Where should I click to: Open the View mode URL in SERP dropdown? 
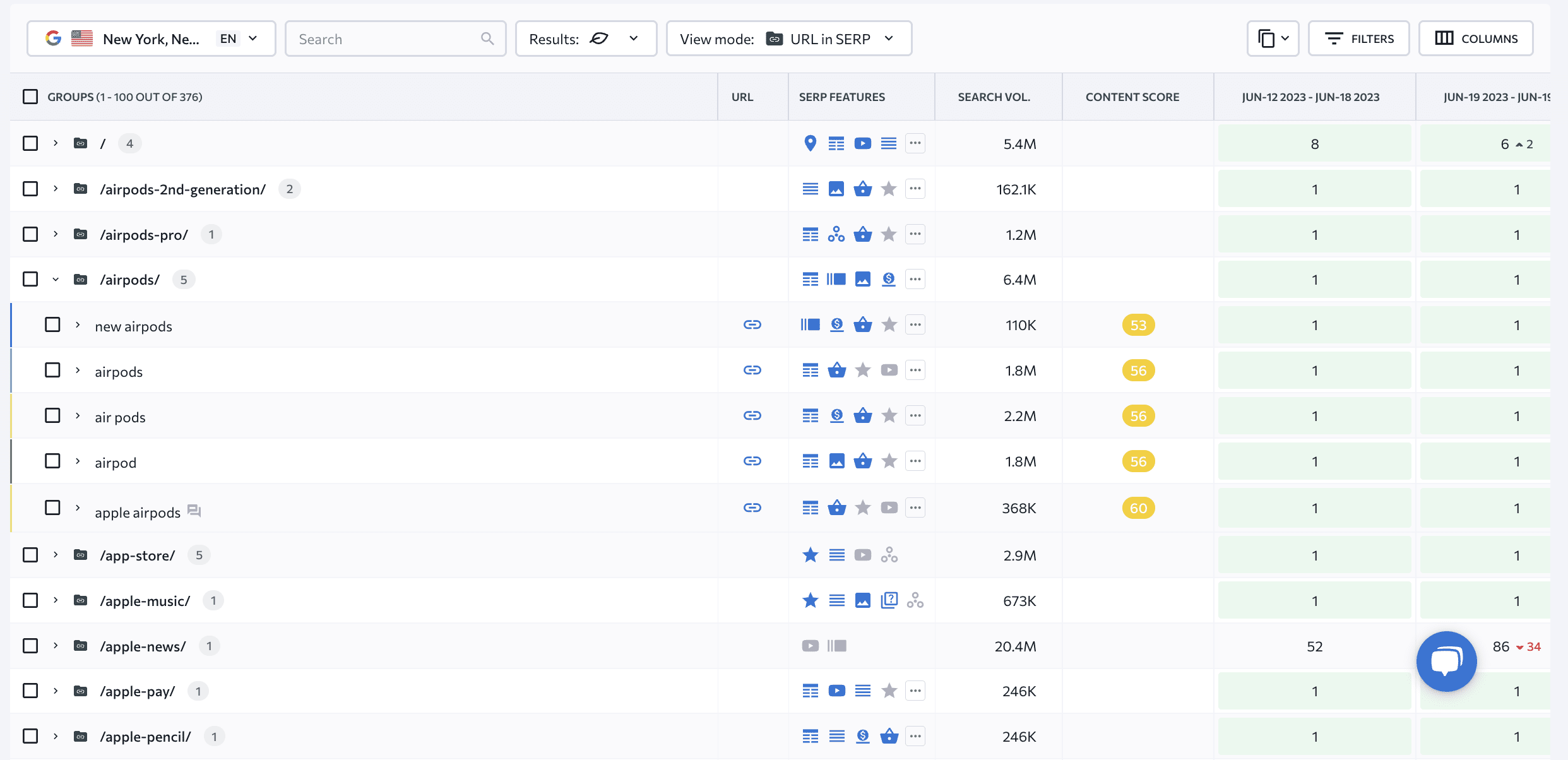(x=789, y=39)
